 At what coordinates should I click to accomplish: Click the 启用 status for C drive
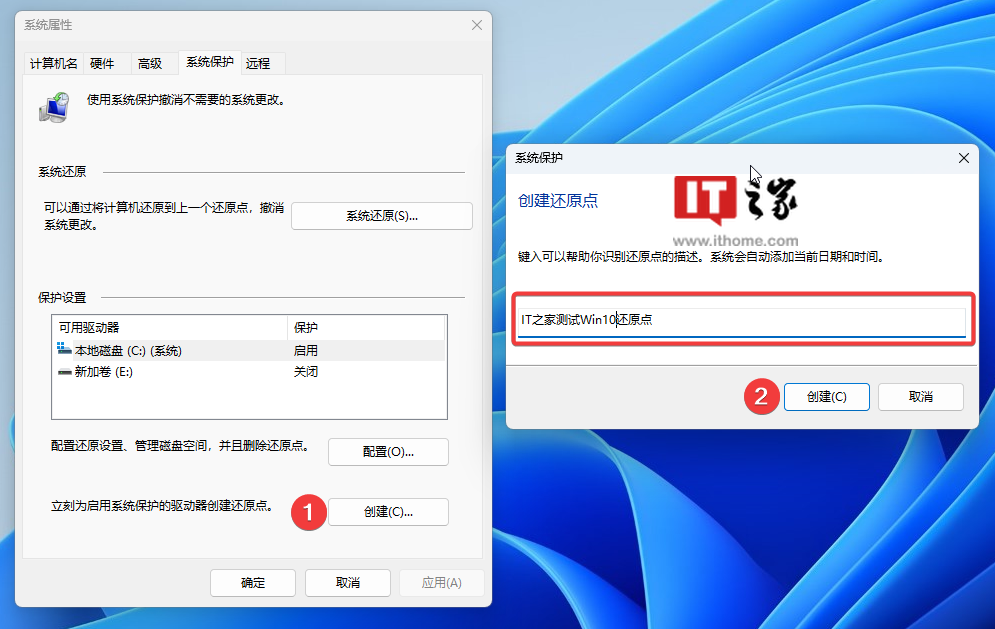tap(306, 351)
